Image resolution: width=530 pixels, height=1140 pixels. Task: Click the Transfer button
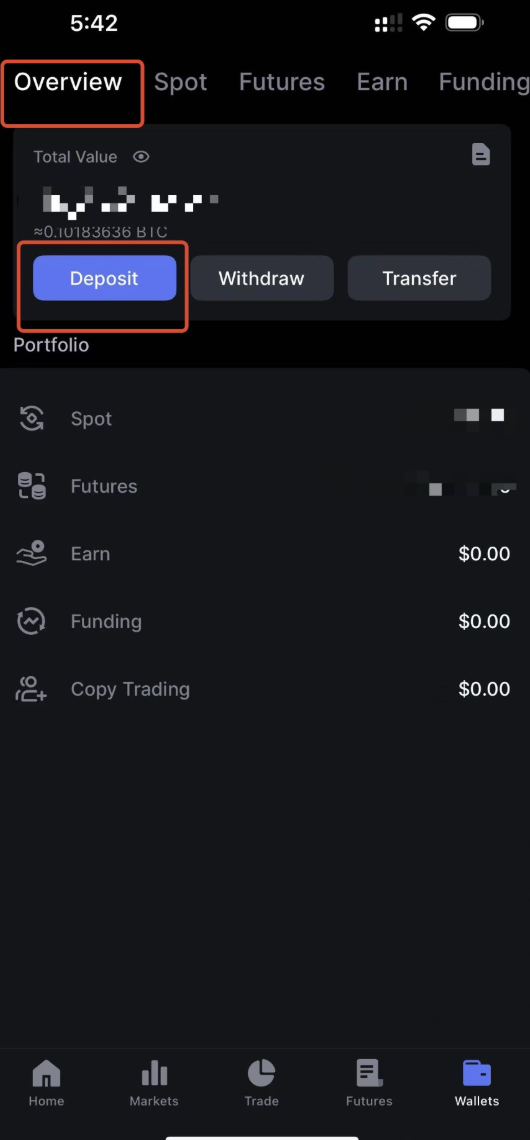[x=419, y=278]
